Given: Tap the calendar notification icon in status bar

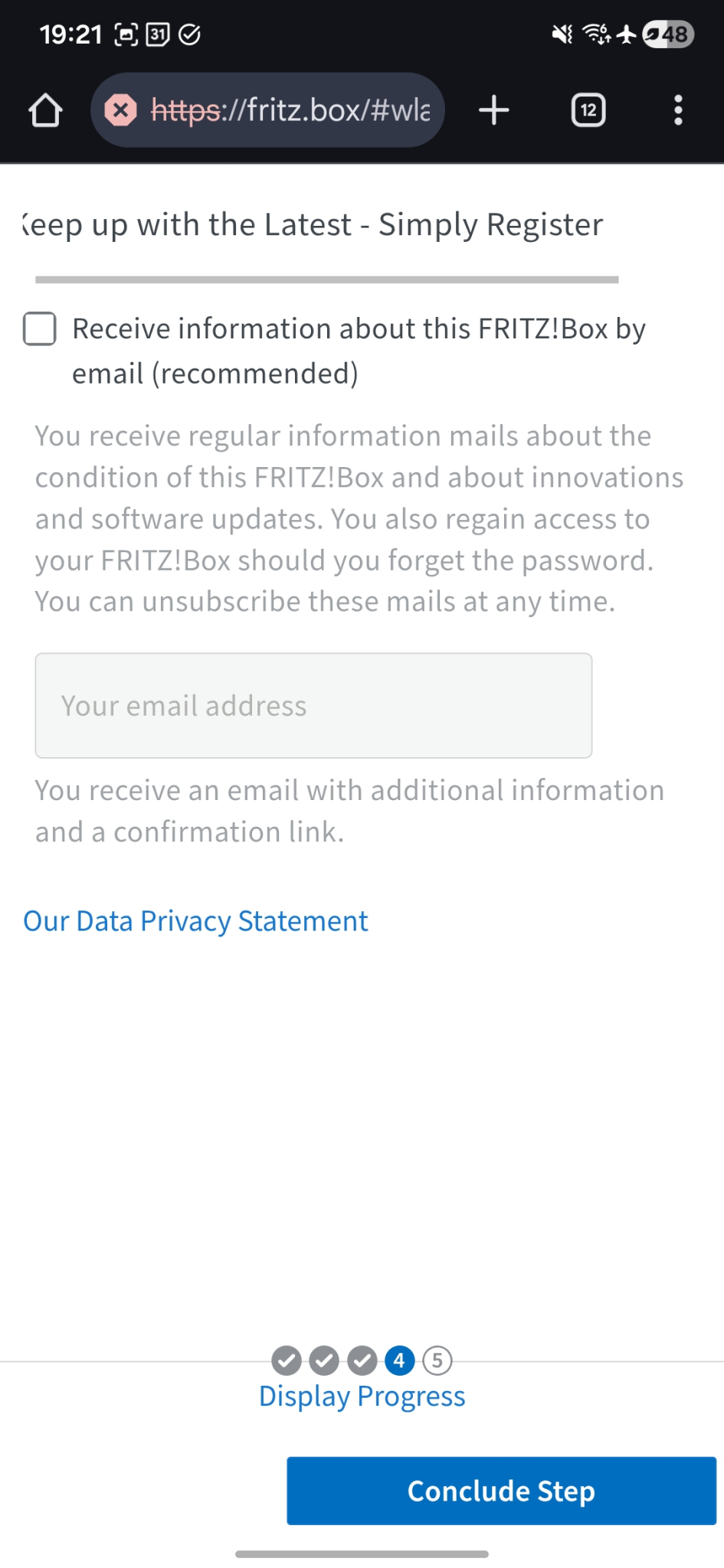Looking at the screenshot, I should point(158,34).
